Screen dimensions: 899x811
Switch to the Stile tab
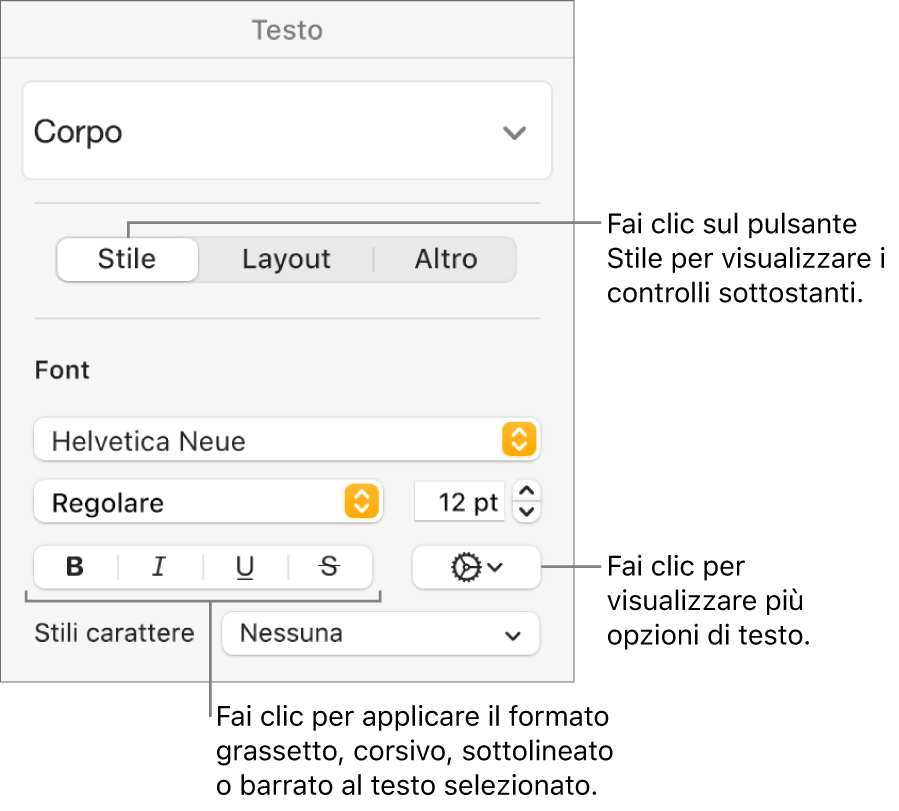tap(127, 259)
